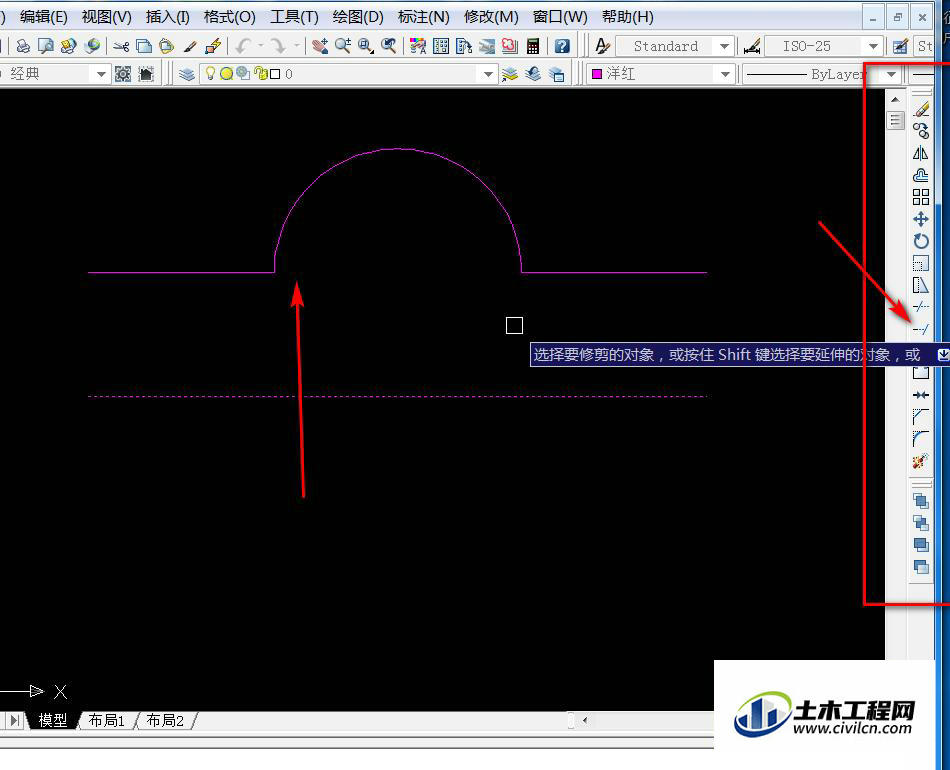The image size is (950, 770).
Task: Open the 视图(V) menu
Action: [107, 17]
